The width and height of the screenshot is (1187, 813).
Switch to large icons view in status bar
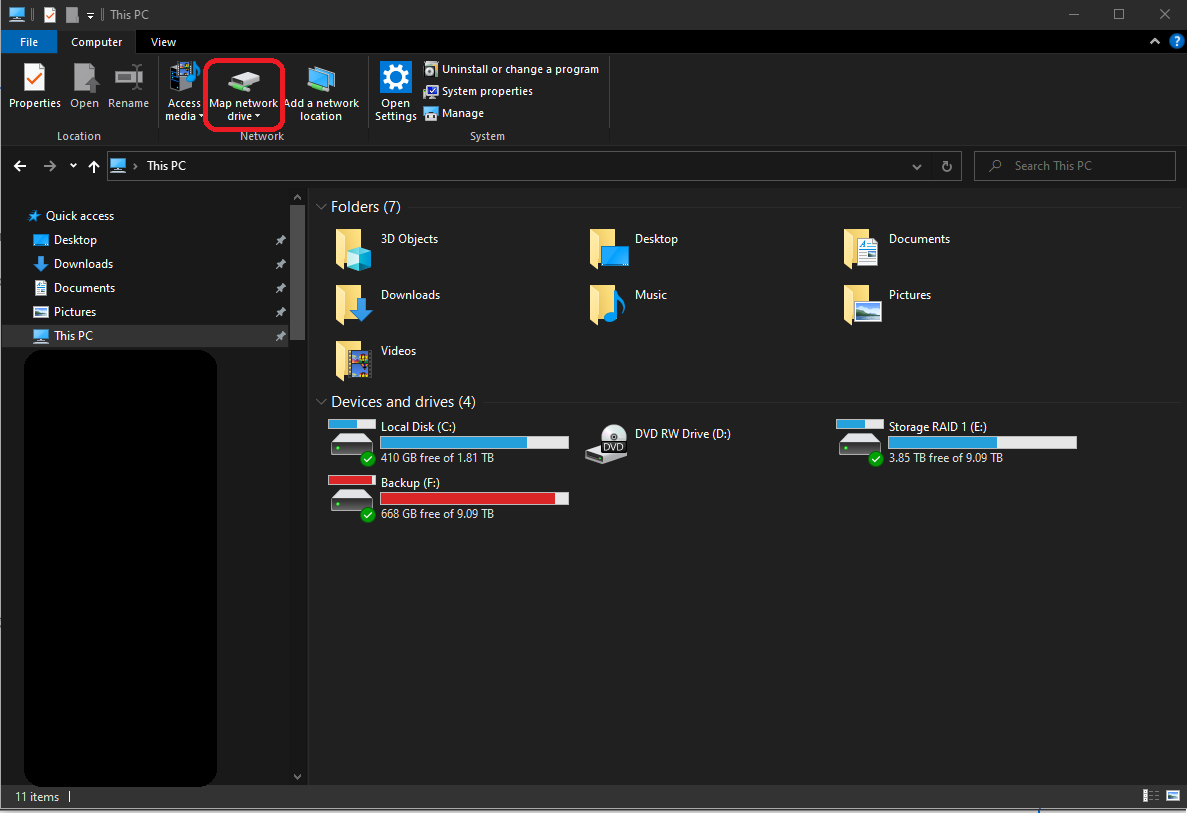click(1172, 796)
